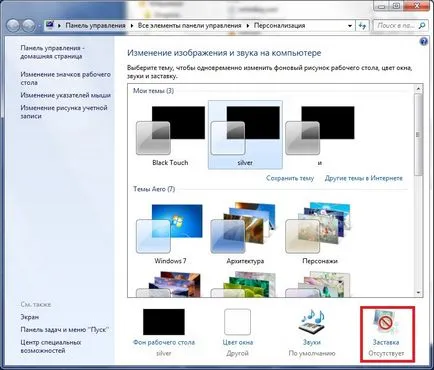The width and height of the screenshot is (434, 370).
Task: Apply the Архитектура theme
Action: [245, 233]
